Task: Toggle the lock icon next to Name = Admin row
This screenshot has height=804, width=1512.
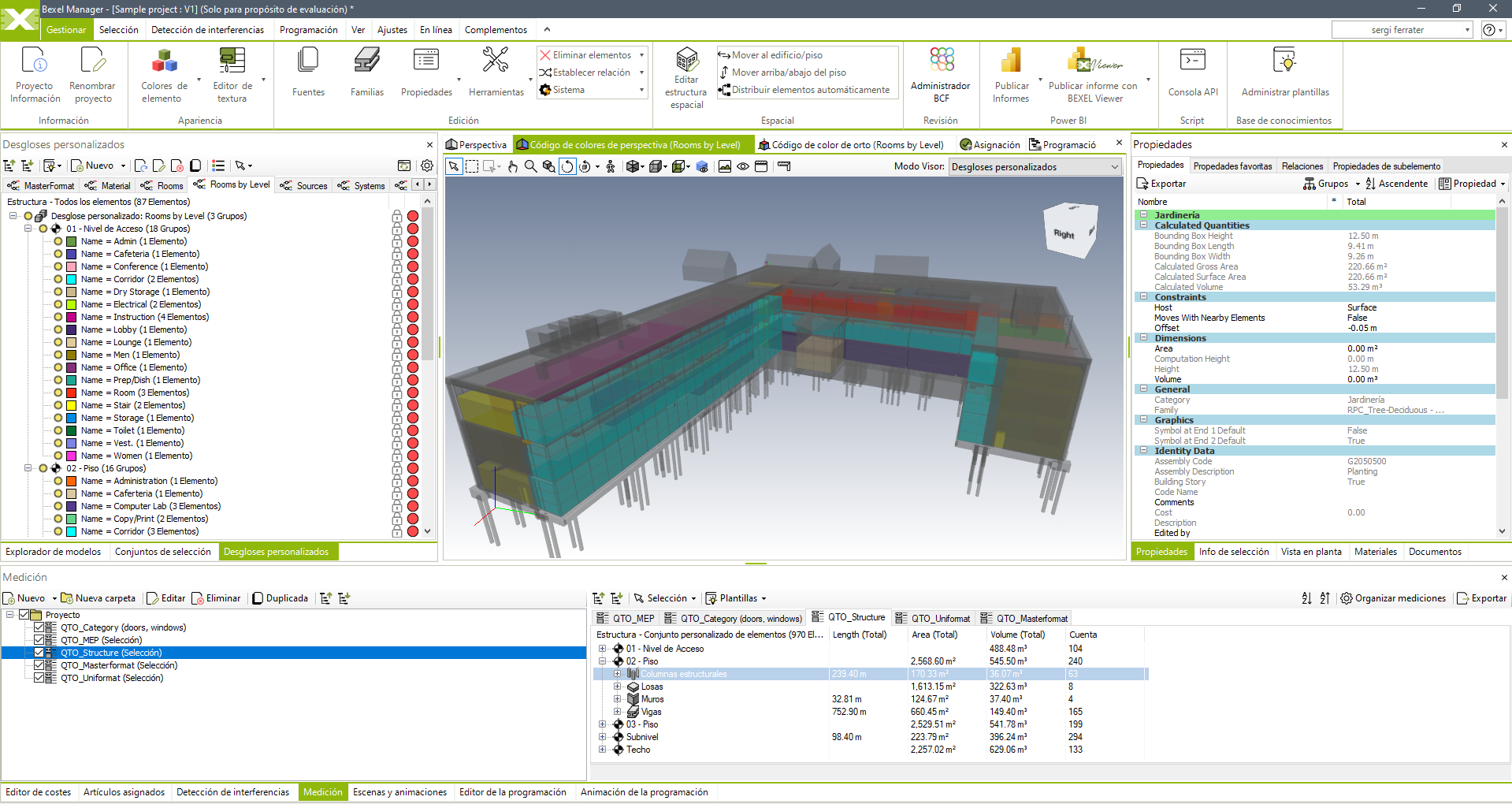Action: (x=396, y=241)
